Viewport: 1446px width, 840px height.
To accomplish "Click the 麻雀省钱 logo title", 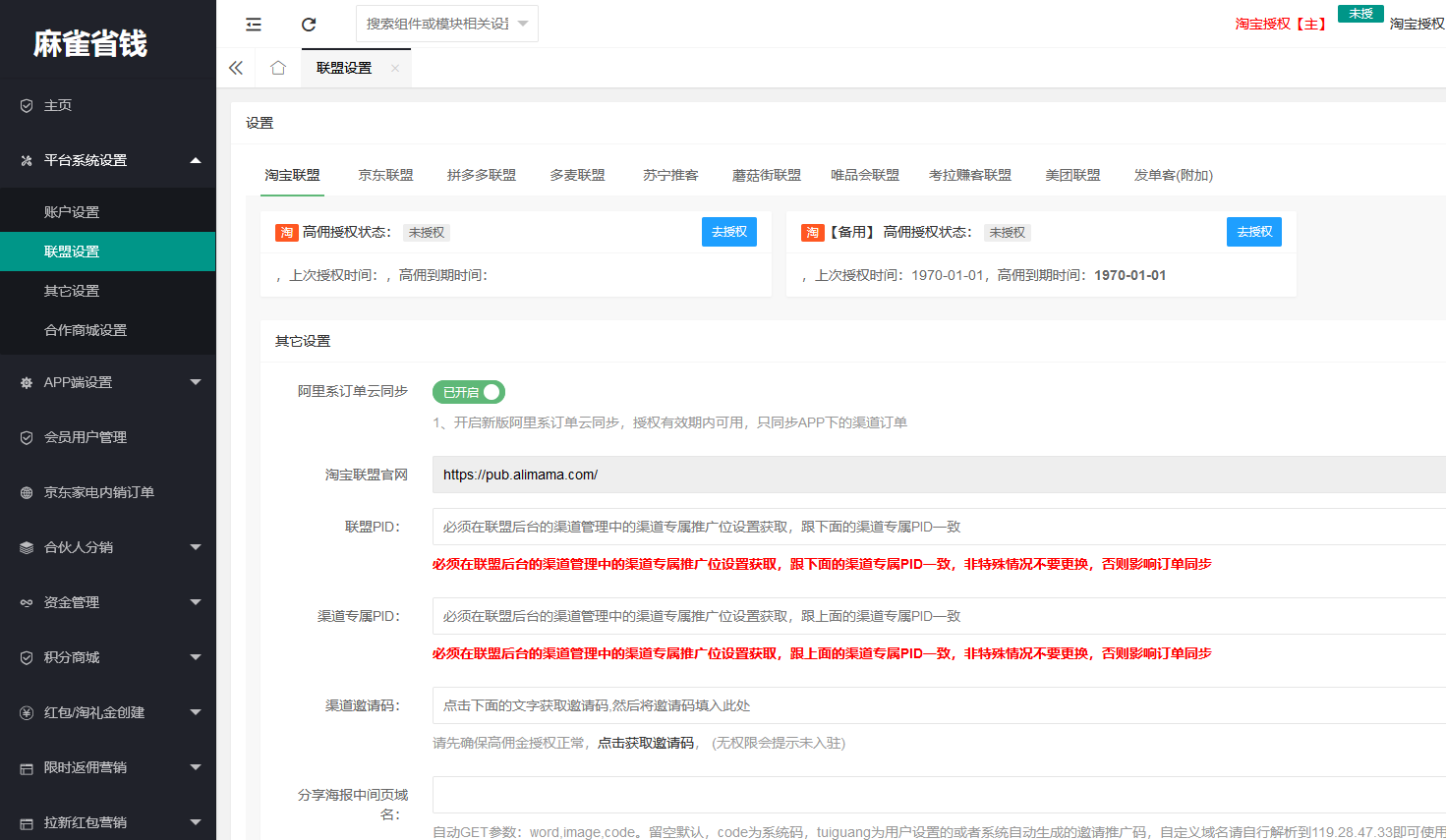I will point(89,43).
